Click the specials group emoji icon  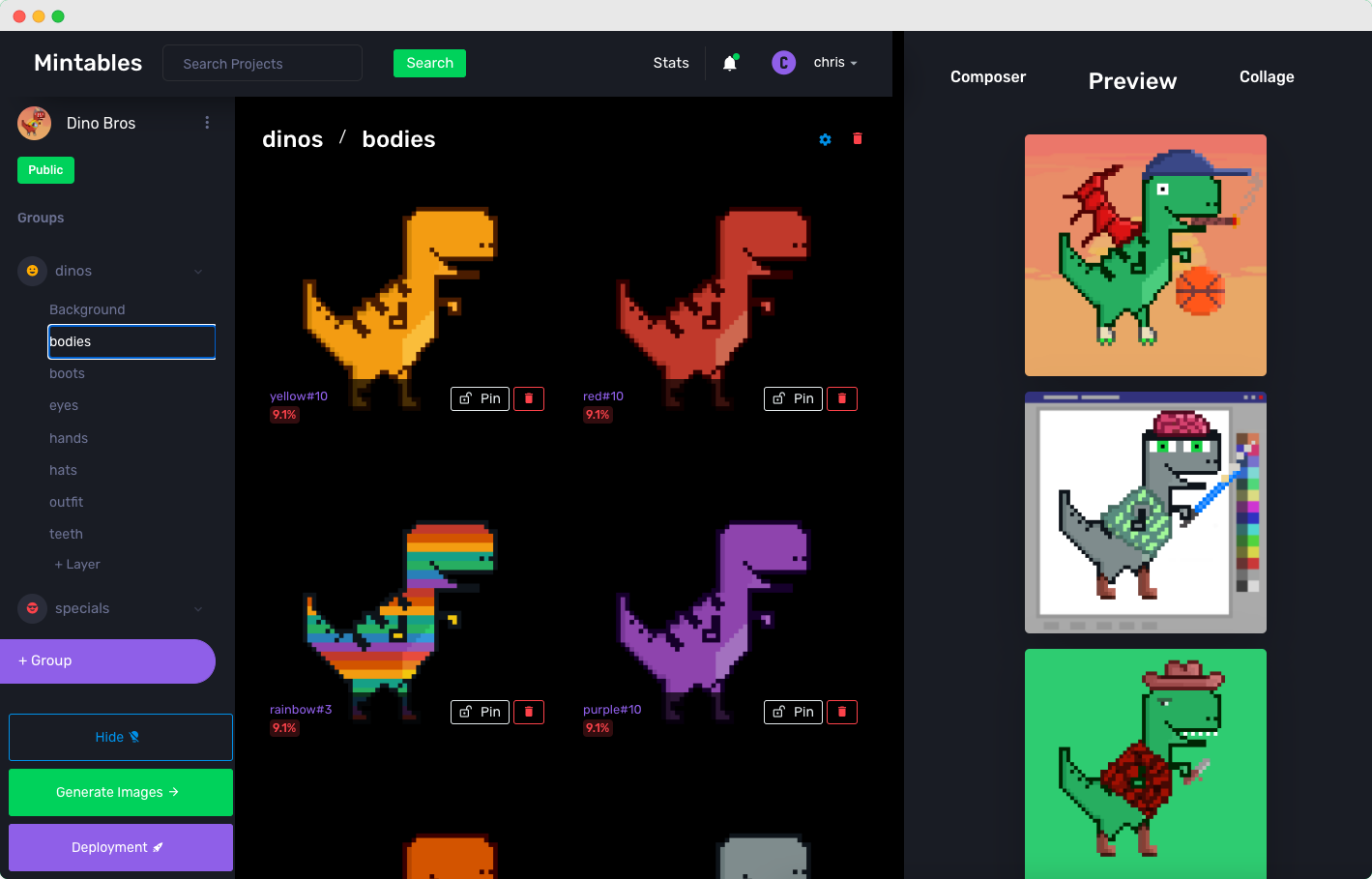click(32, 608)
